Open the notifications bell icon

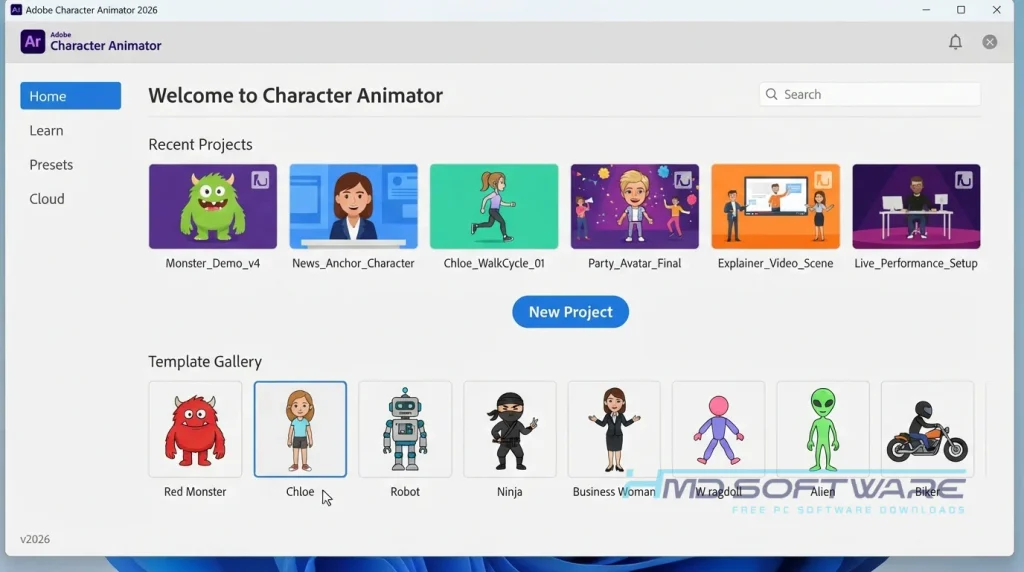point(955,42)
